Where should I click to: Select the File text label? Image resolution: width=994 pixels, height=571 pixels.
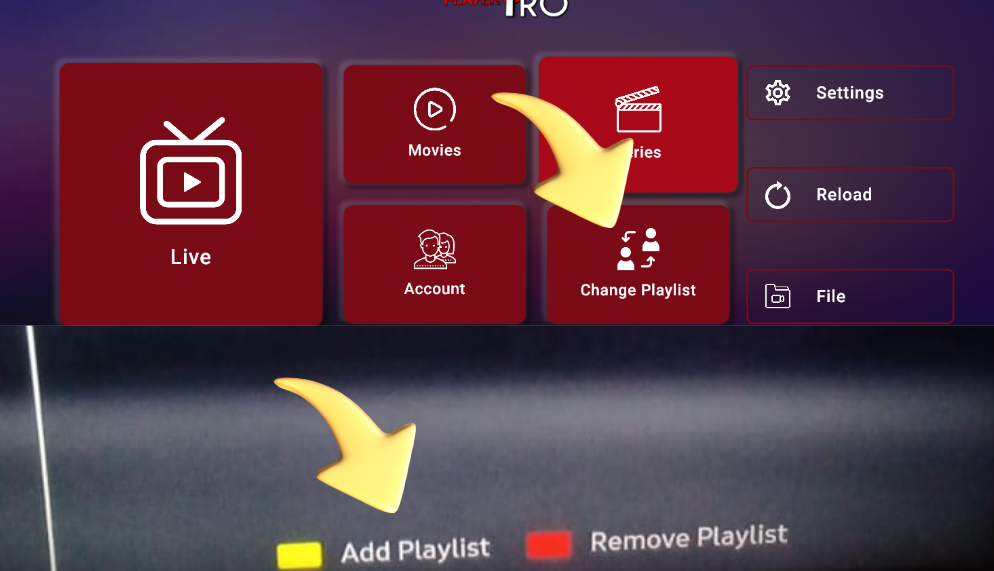pos(830,296)
